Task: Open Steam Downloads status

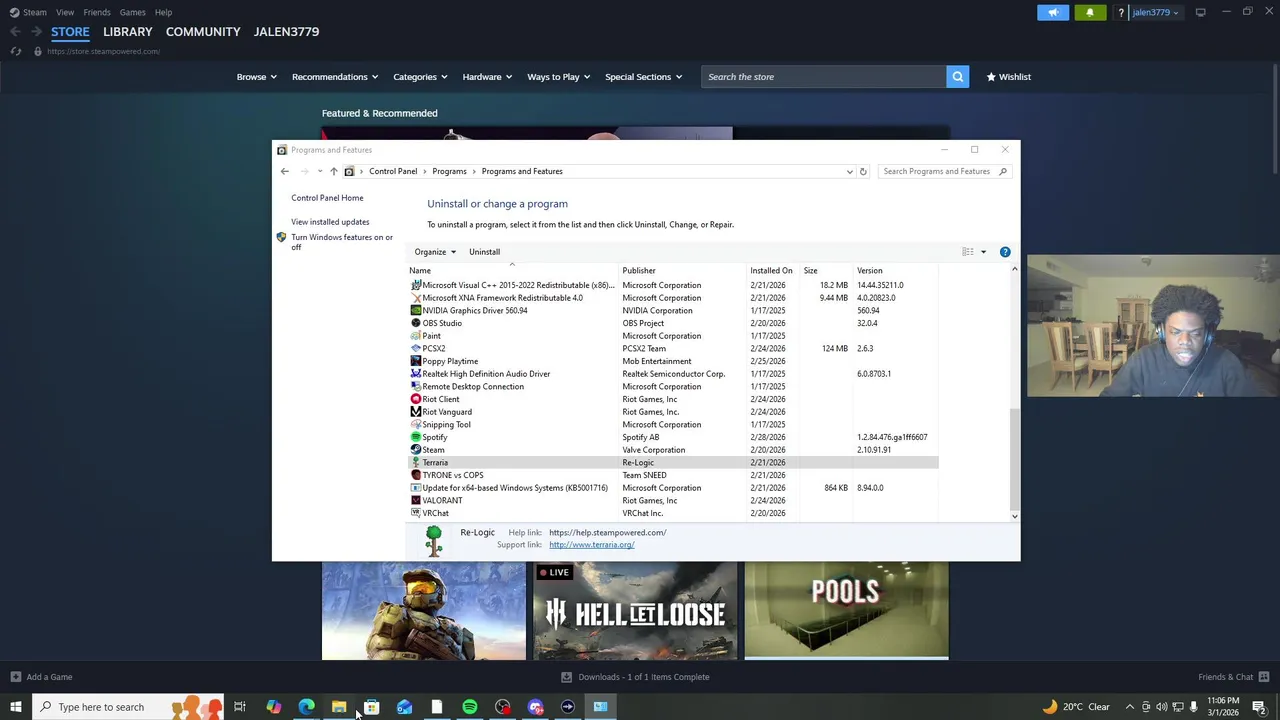Action: 635,677
